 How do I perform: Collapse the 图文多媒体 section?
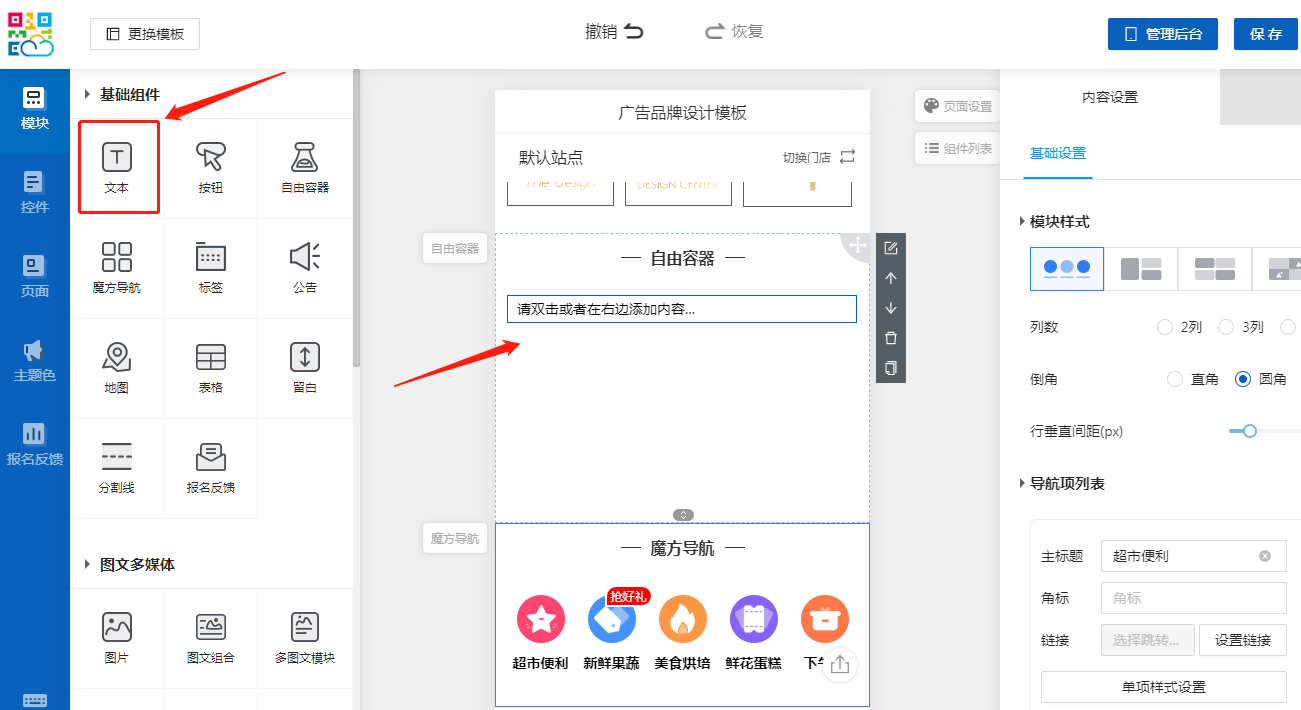(x=87, y=565)
